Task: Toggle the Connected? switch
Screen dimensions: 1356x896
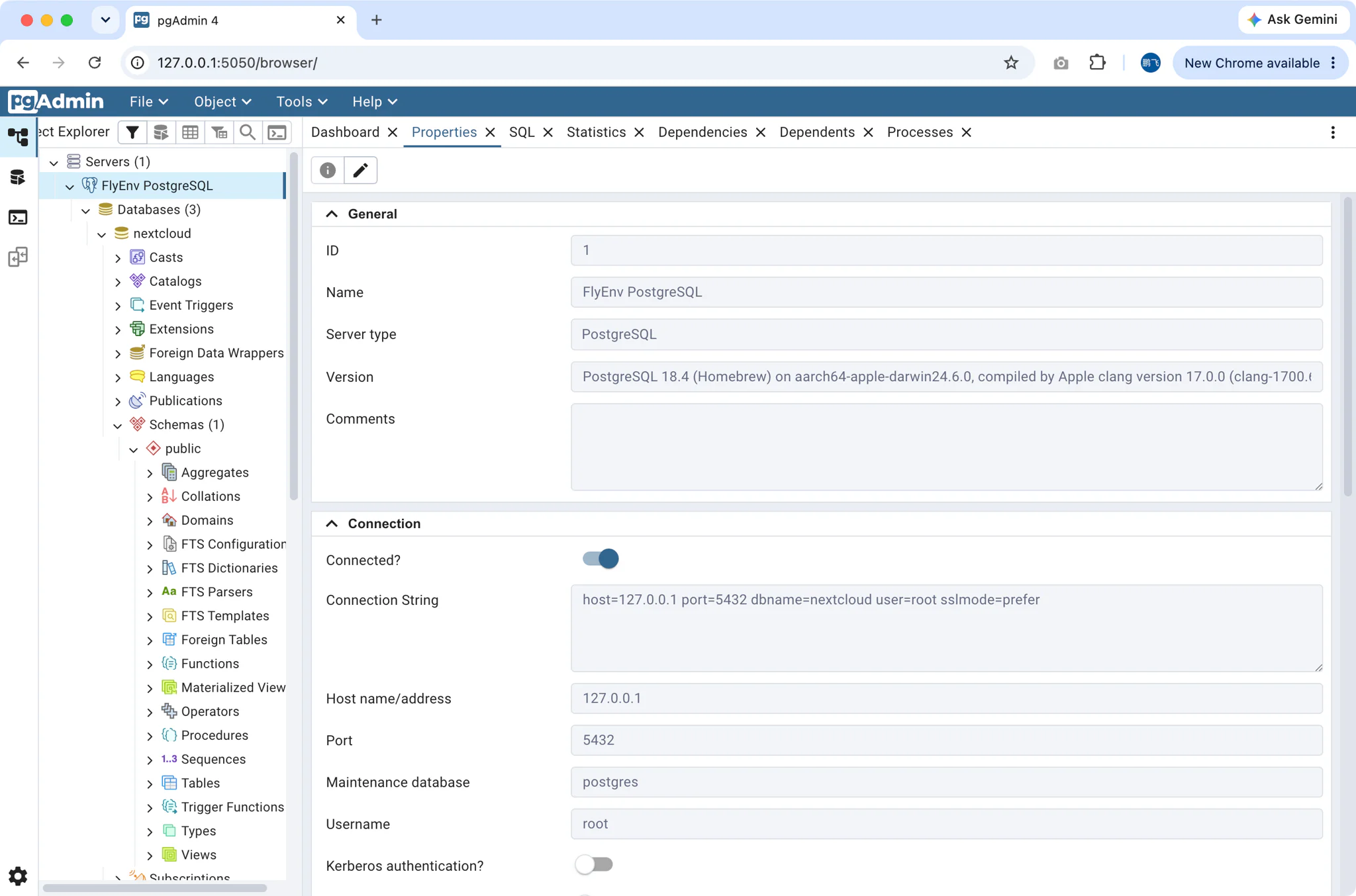Action: 600,559
